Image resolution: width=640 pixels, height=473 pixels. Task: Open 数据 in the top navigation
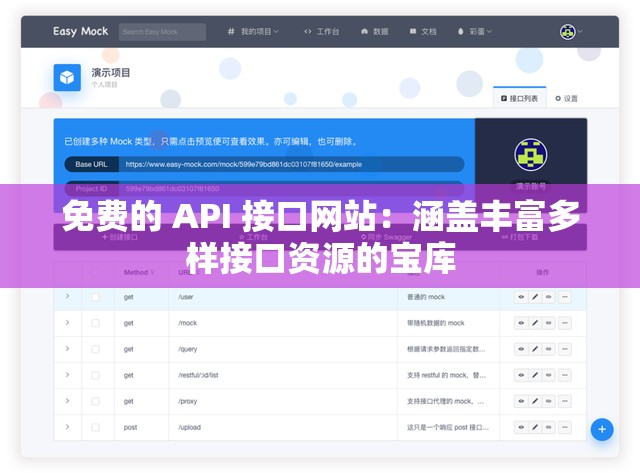click(375, 32)
